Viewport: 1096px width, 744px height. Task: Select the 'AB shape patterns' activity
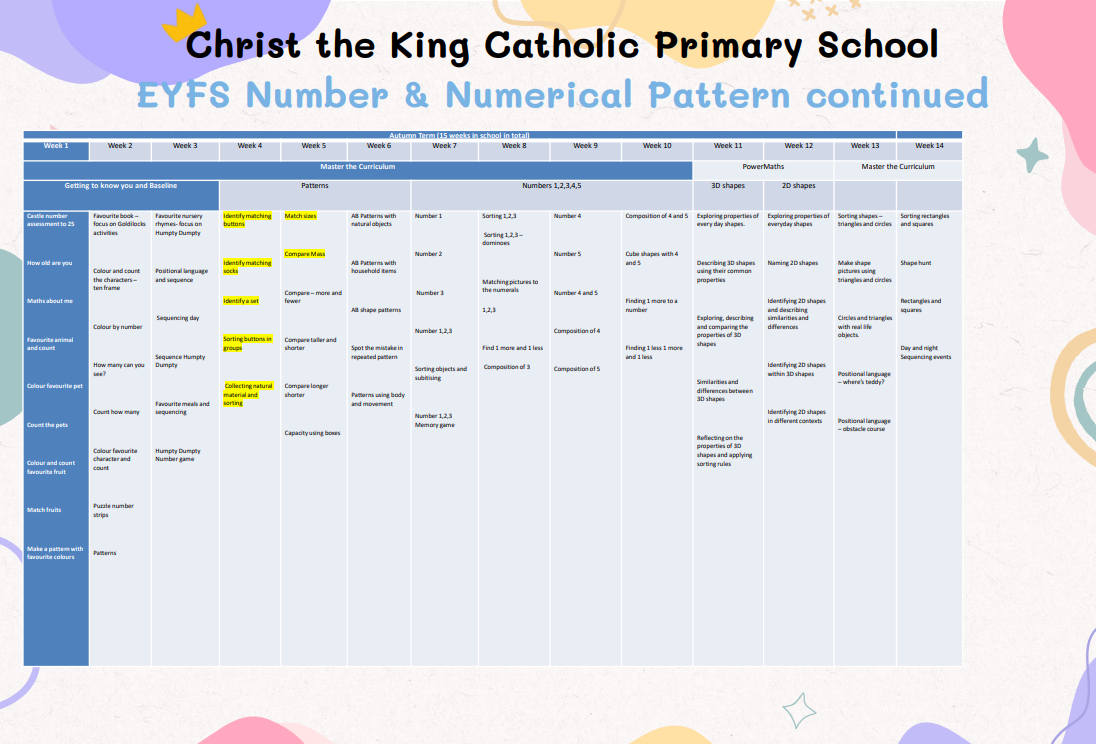coord(376,310)
